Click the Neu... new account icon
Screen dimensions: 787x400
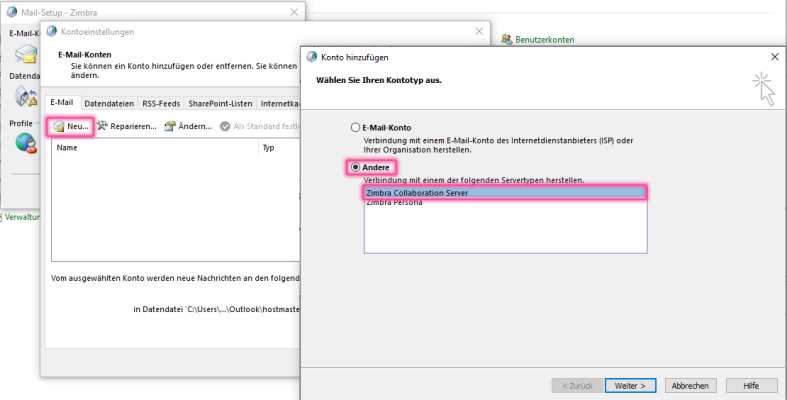59,127
